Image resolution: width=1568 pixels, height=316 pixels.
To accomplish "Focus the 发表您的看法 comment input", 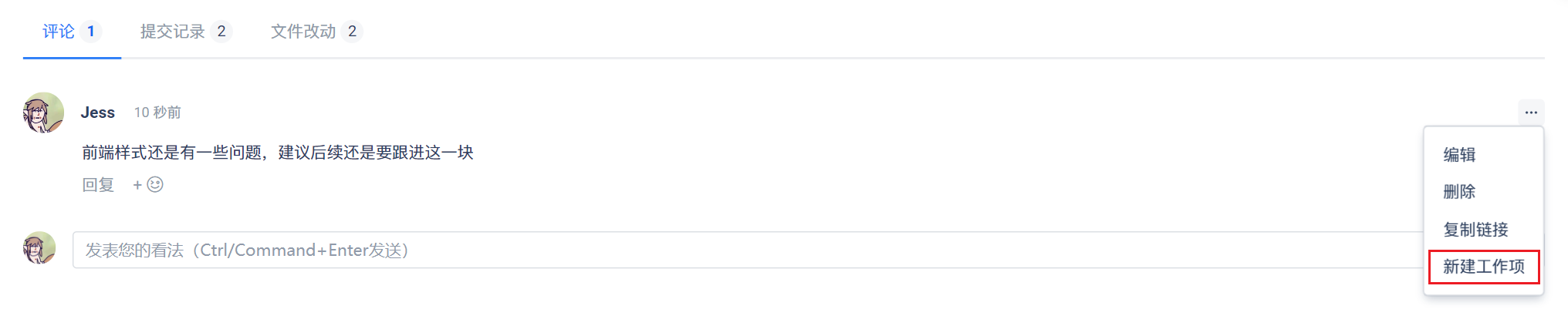I will point(749,250).
